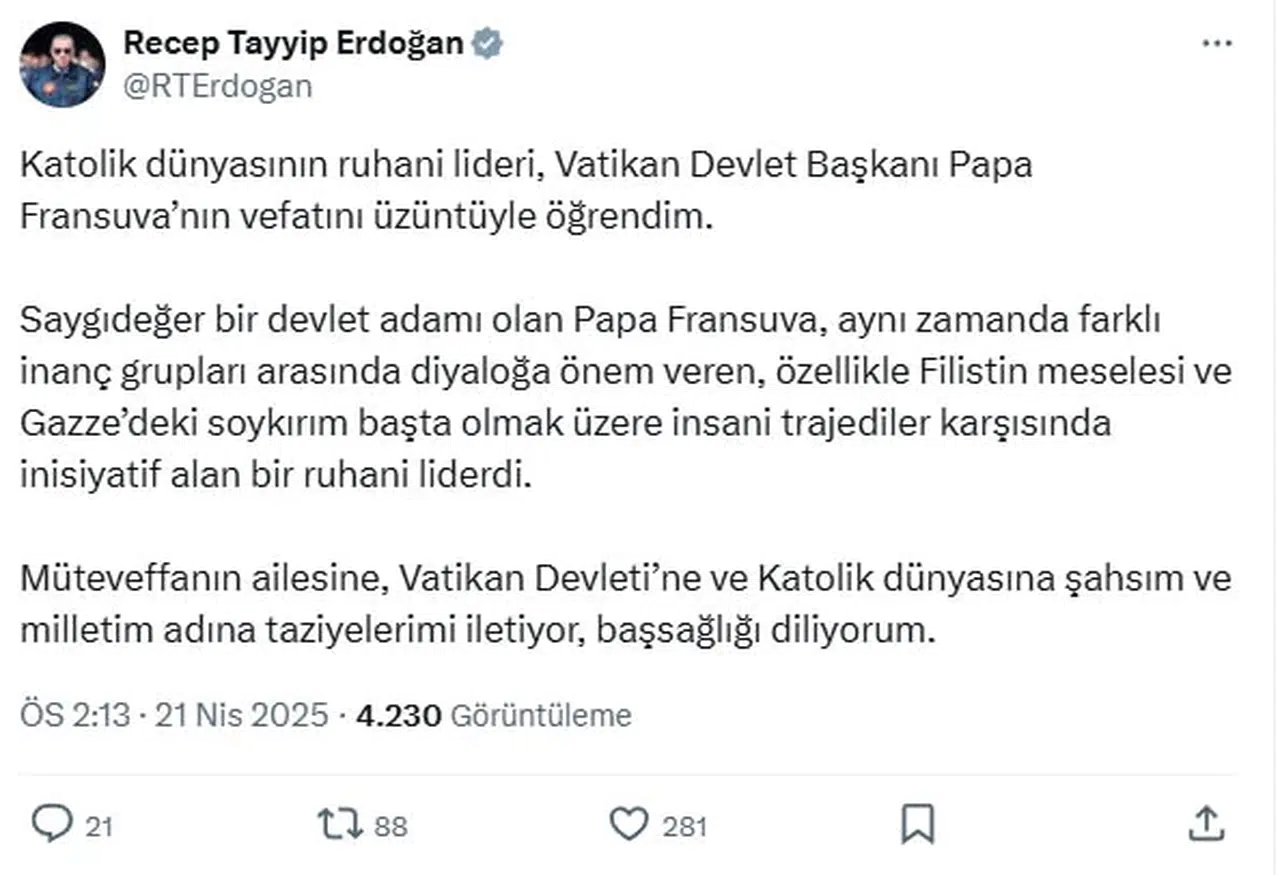Click the like count 281
The image size is (1280, 875).
(685, 827)
